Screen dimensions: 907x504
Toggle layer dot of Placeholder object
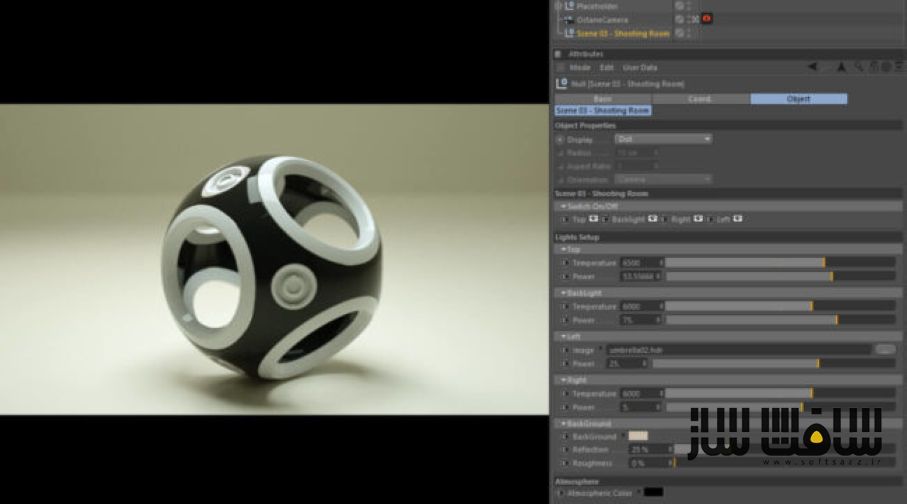click(679, 6)
